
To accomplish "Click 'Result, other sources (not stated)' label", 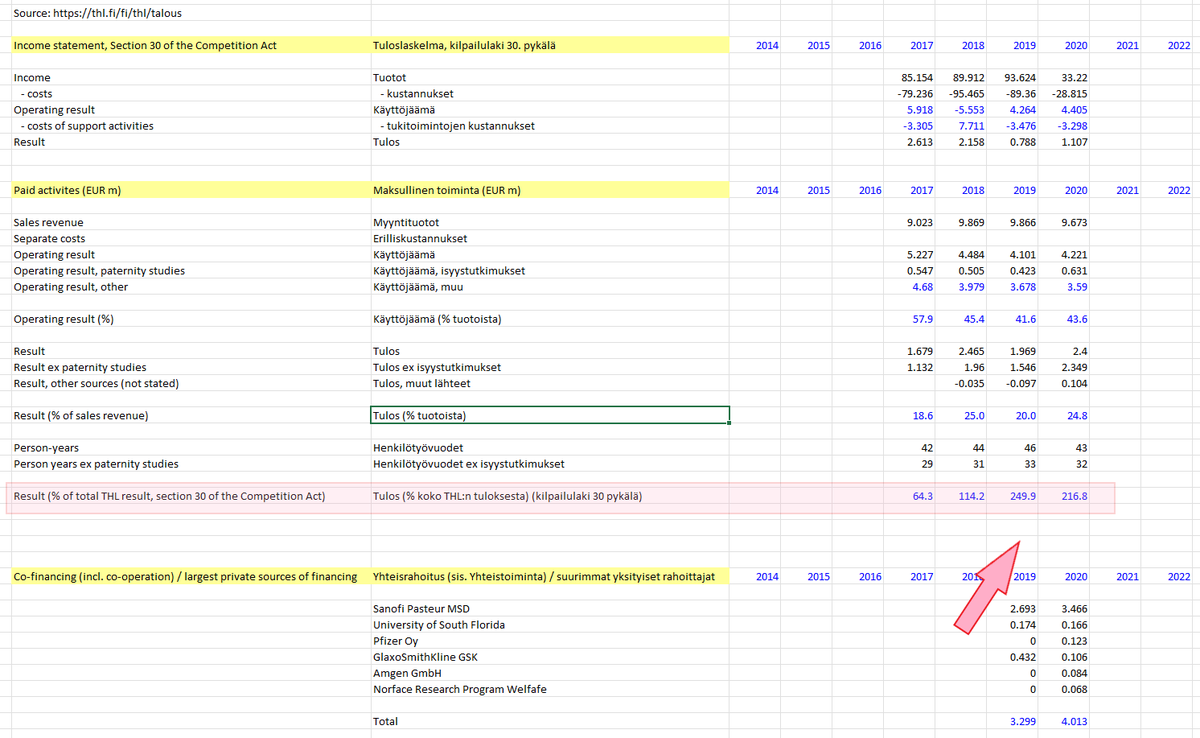I will pyautogui.click(x=96, y=383).
